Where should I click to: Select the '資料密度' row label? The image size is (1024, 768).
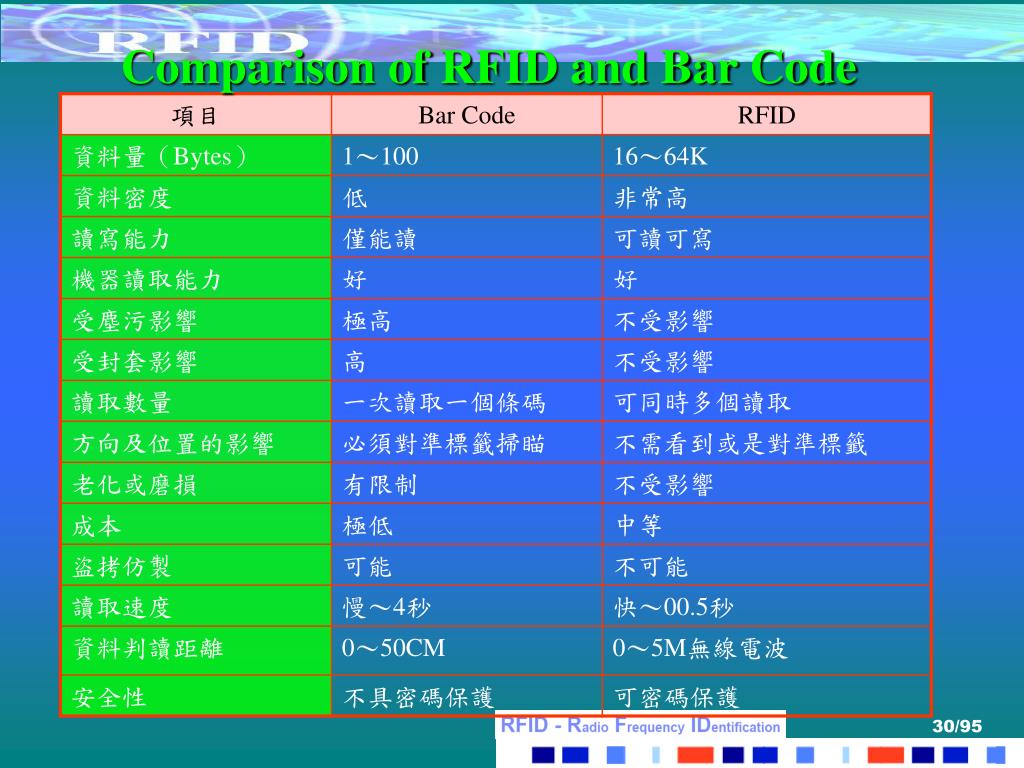196,198
